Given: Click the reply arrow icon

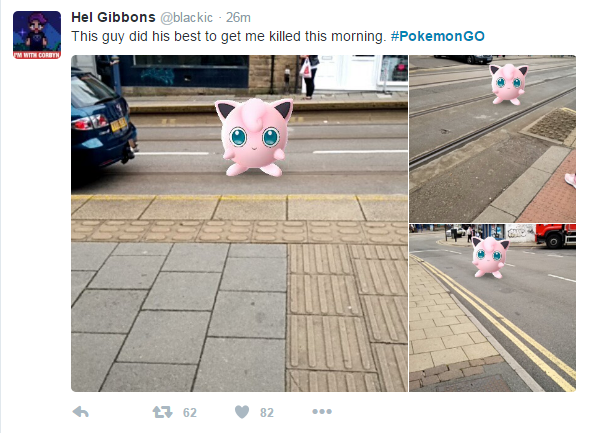Looking at the screenshot, I should 80,412.
